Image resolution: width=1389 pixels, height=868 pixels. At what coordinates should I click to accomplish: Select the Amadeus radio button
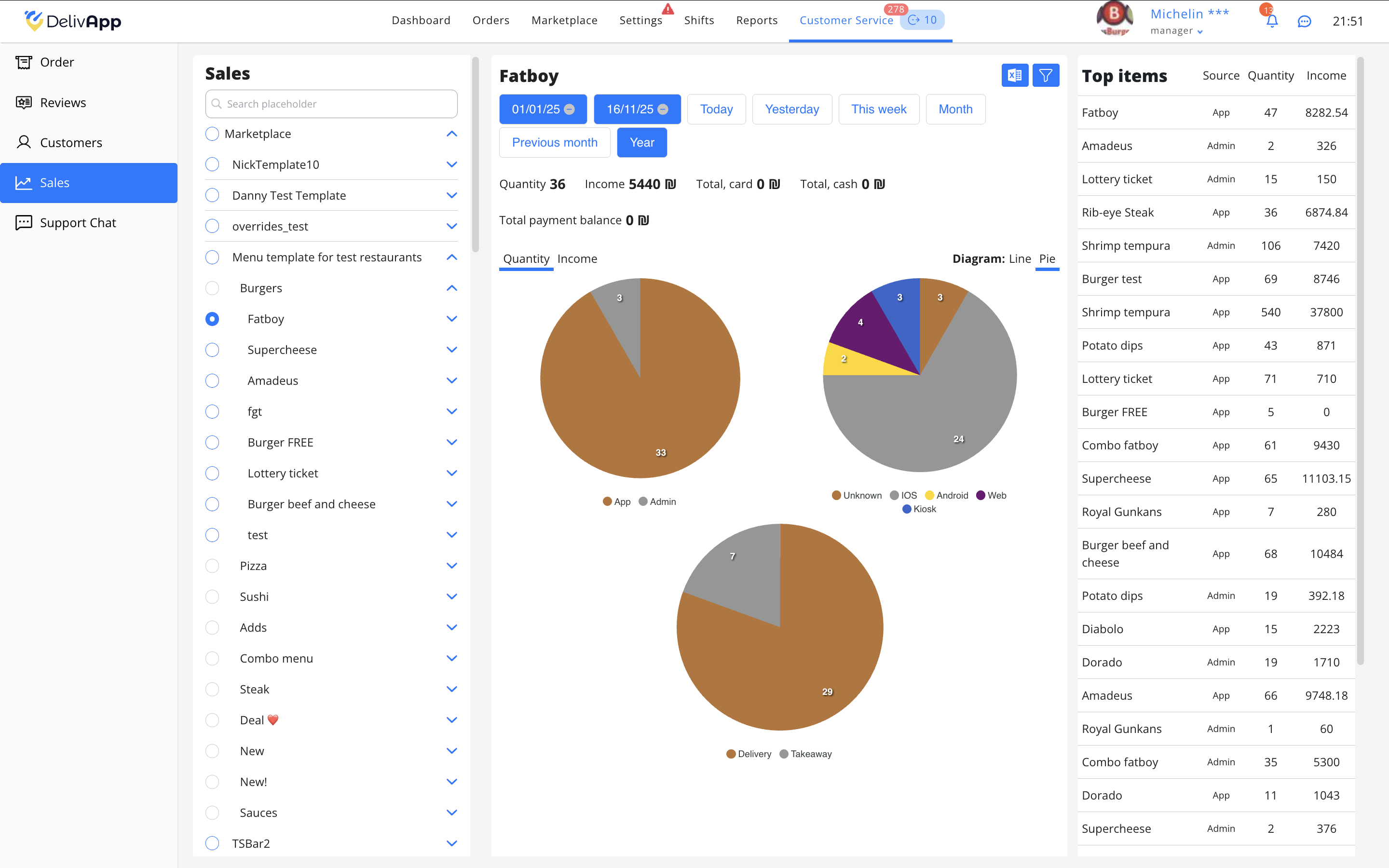point(212,380)
